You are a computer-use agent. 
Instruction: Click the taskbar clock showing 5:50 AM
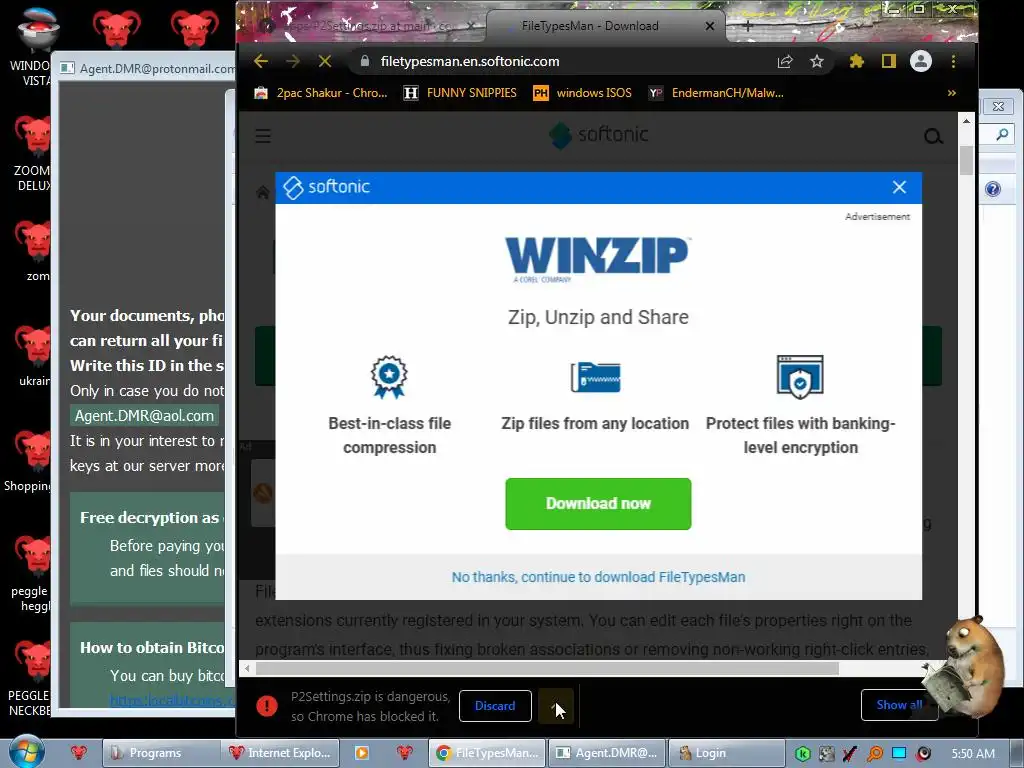[x=972, y=754]
